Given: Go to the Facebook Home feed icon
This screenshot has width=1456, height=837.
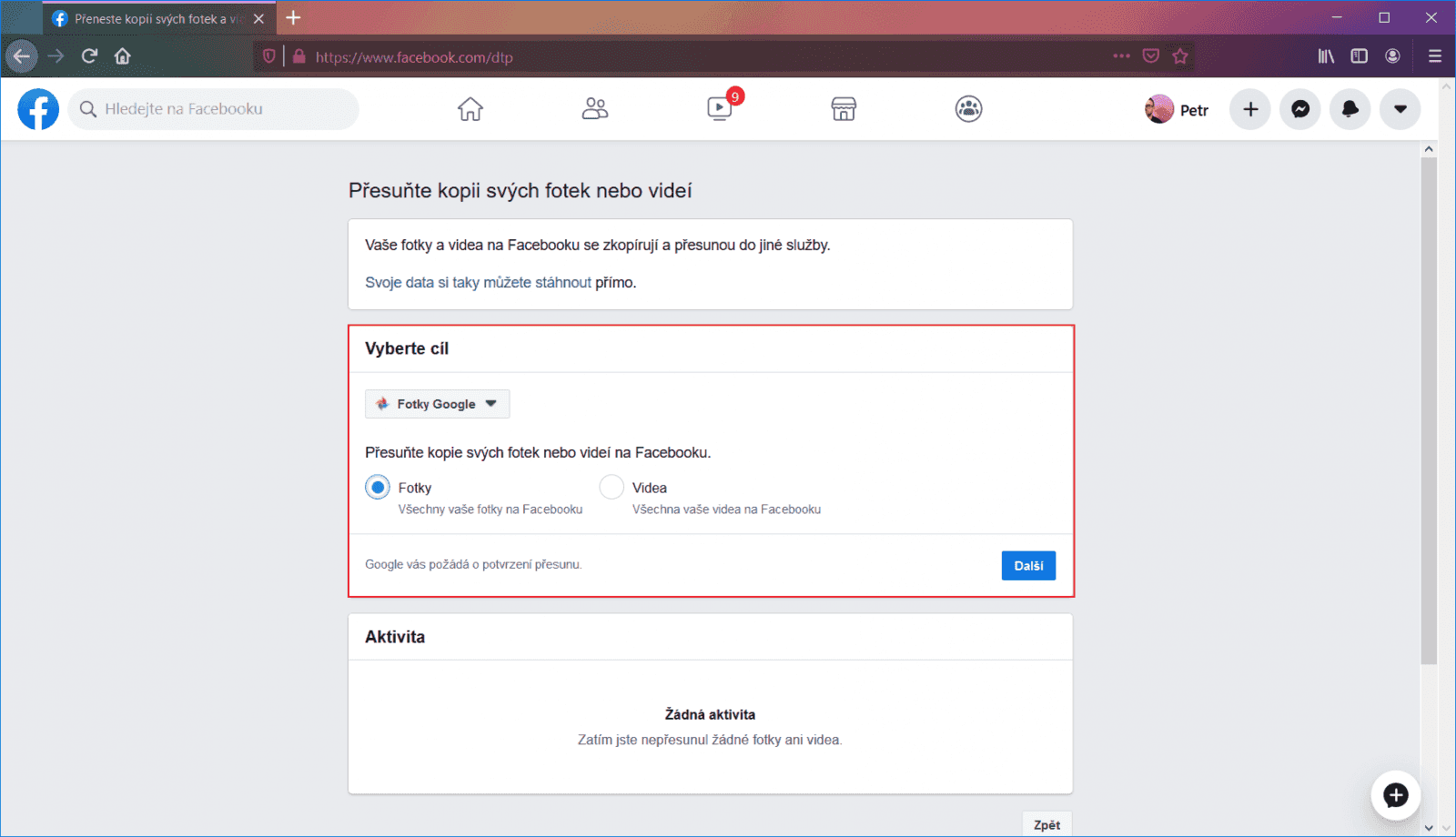Looking at the screenshot, I should click(x=470, y=109).
